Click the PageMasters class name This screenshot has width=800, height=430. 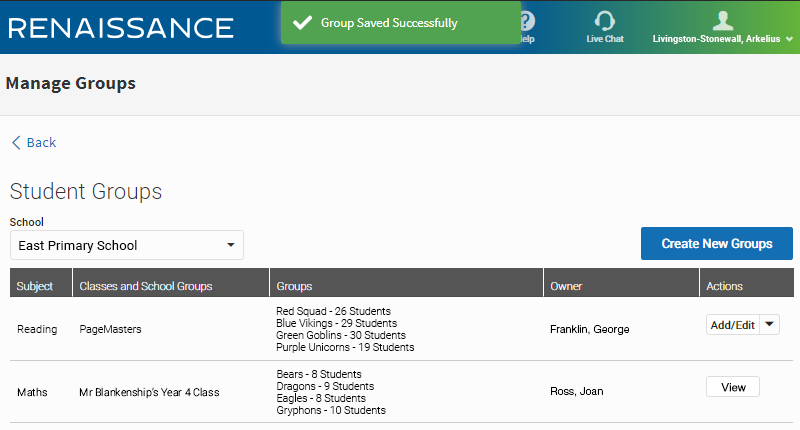(110, 329)
